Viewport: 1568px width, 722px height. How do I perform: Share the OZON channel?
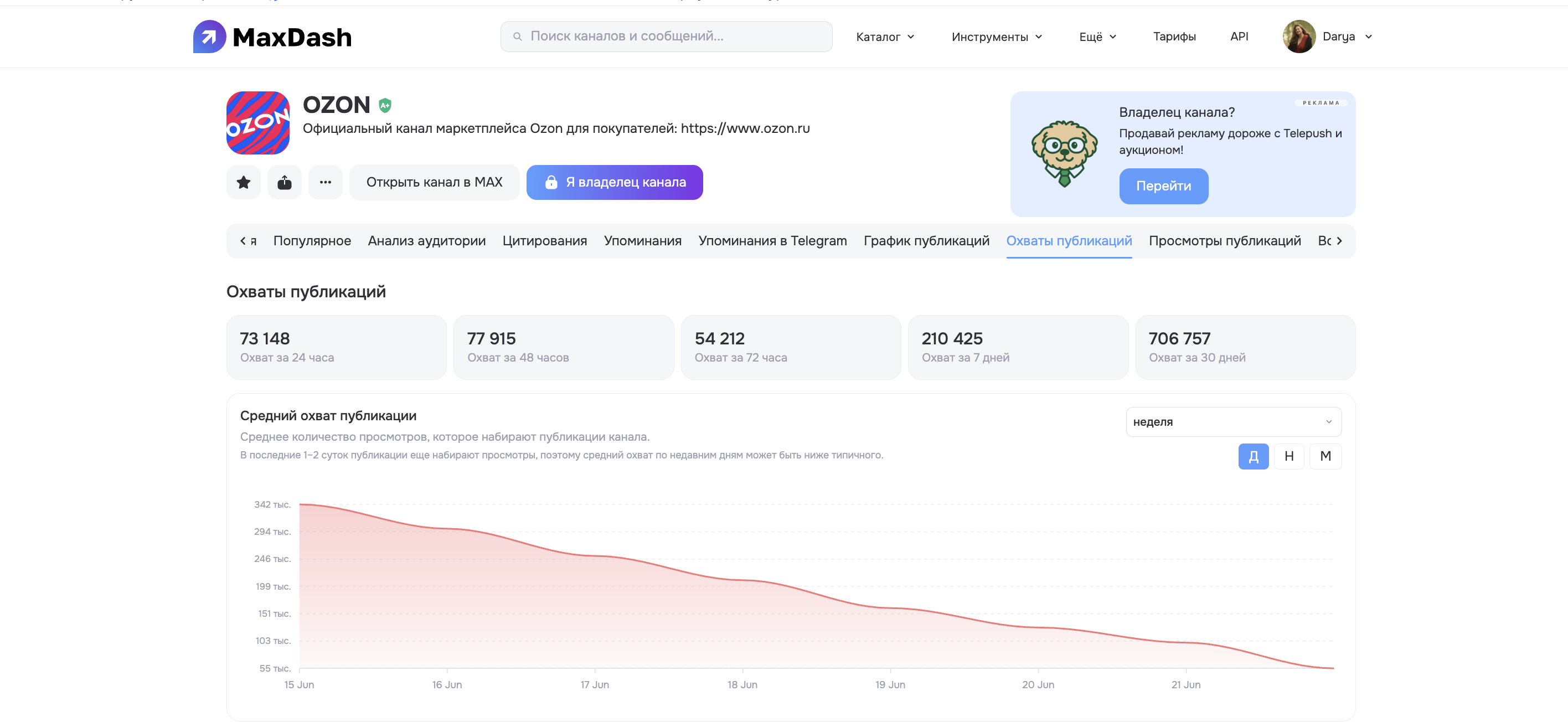tap(284, 182)
